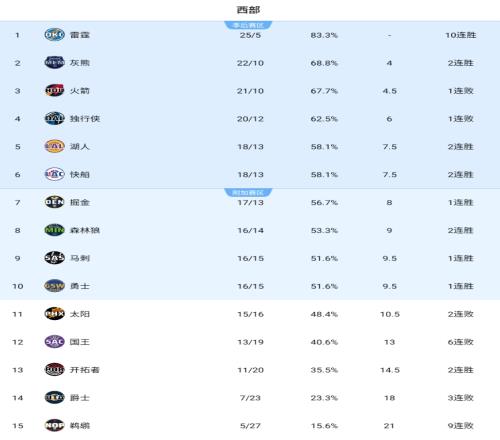
Task: Click the Kings SAC team logo
Action: pos(54,342)
